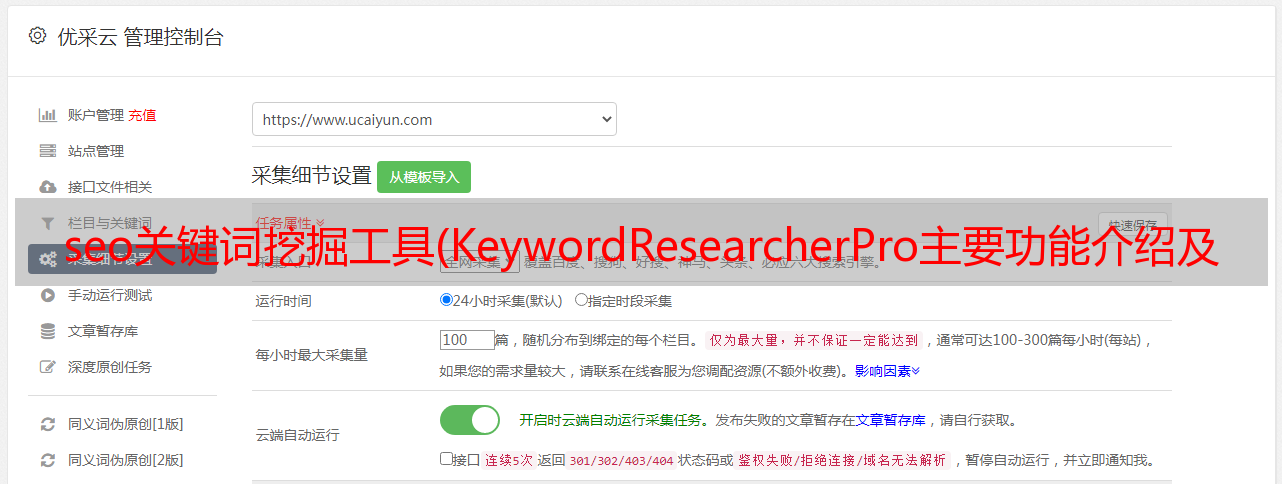The width and height of the screenshot is (1282, 484).
Task: Open the sidebar item 文章暂存库
Action: (103, 331)
